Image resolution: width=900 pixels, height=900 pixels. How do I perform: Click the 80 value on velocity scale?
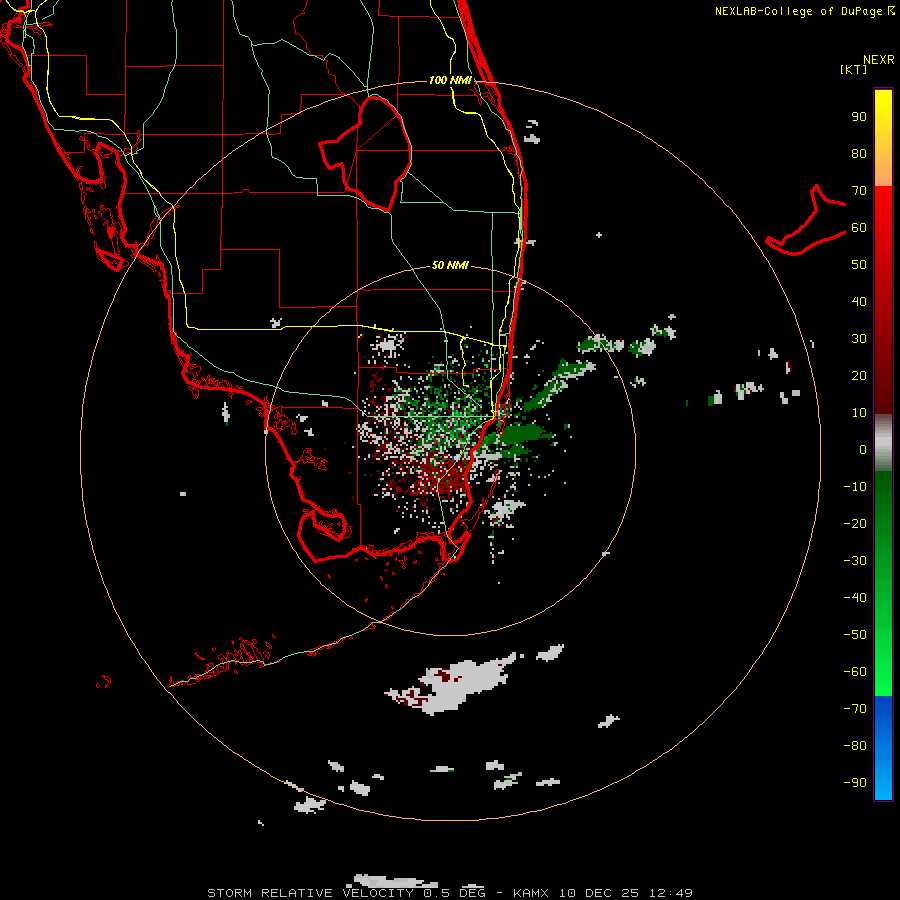coord(859,153)
